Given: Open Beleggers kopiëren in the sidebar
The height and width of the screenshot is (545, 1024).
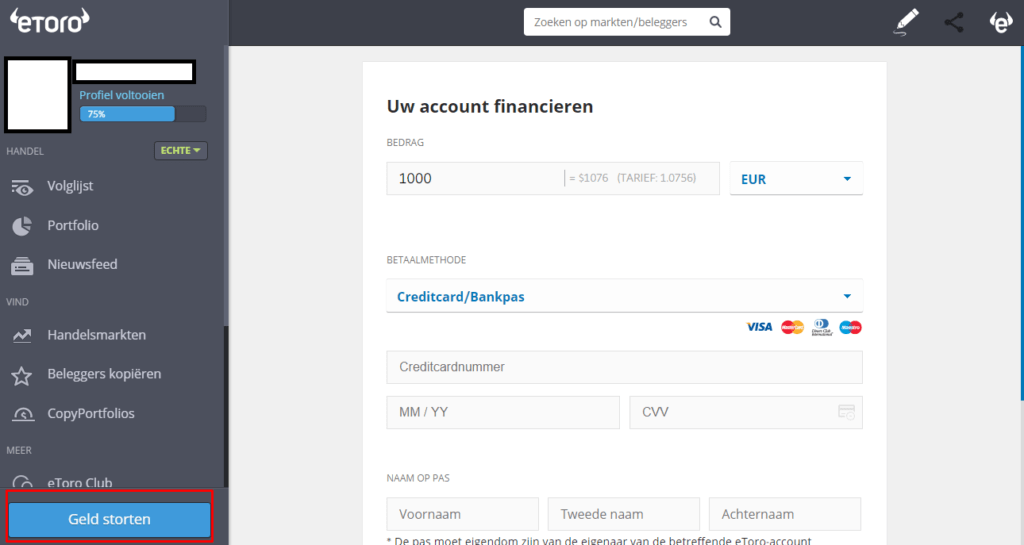Looking at the screenshot, I should pos(104,374).
